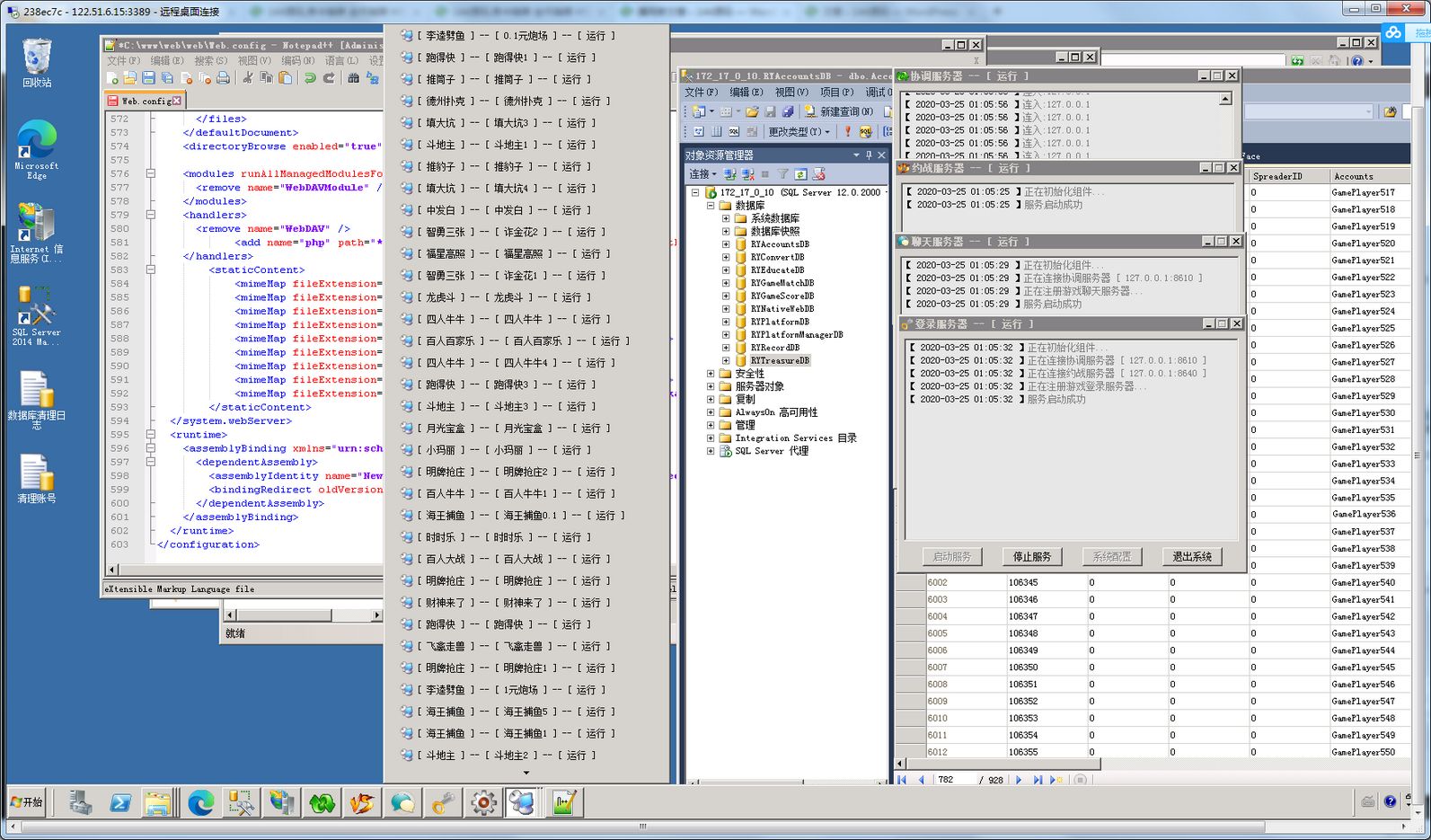Open the 文件(F) menu in Notepad++
The width and height of the screenshot is (1431, 840).
(123, 60)
